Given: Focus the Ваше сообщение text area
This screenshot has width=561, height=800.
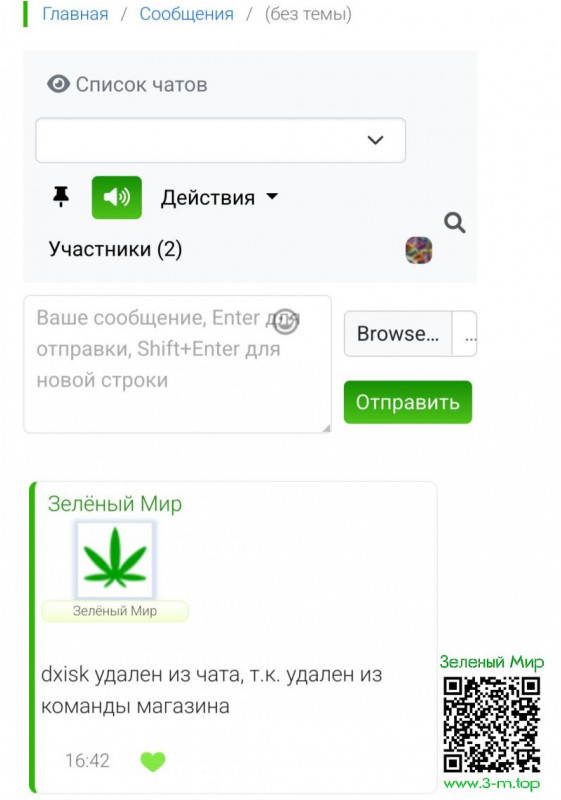Looking at the screenshot, I should (177, 364).
